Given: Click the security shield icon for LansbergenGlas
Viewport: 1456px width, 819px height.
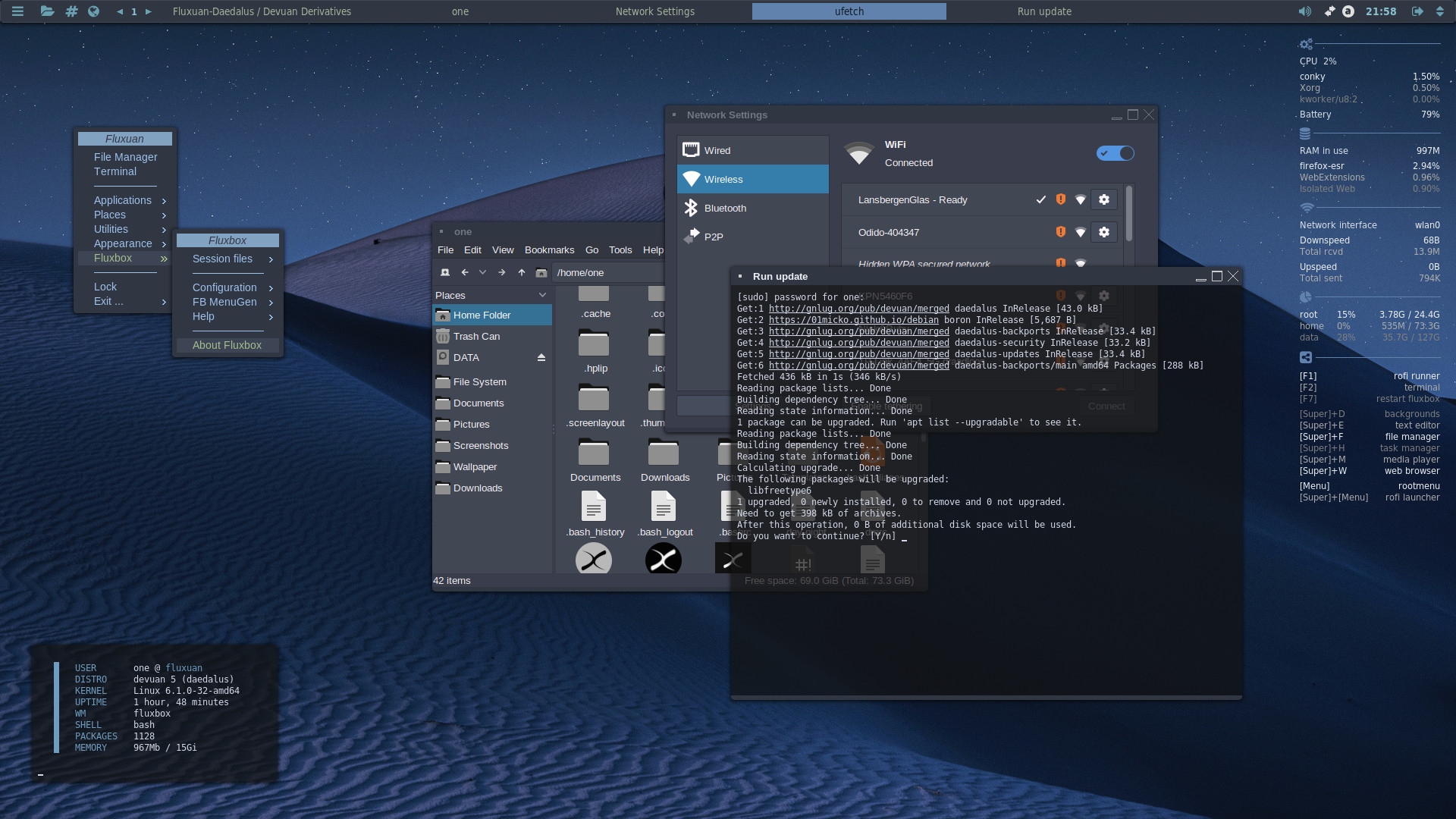Looking at the screenshot, I should click(1061, 199).
